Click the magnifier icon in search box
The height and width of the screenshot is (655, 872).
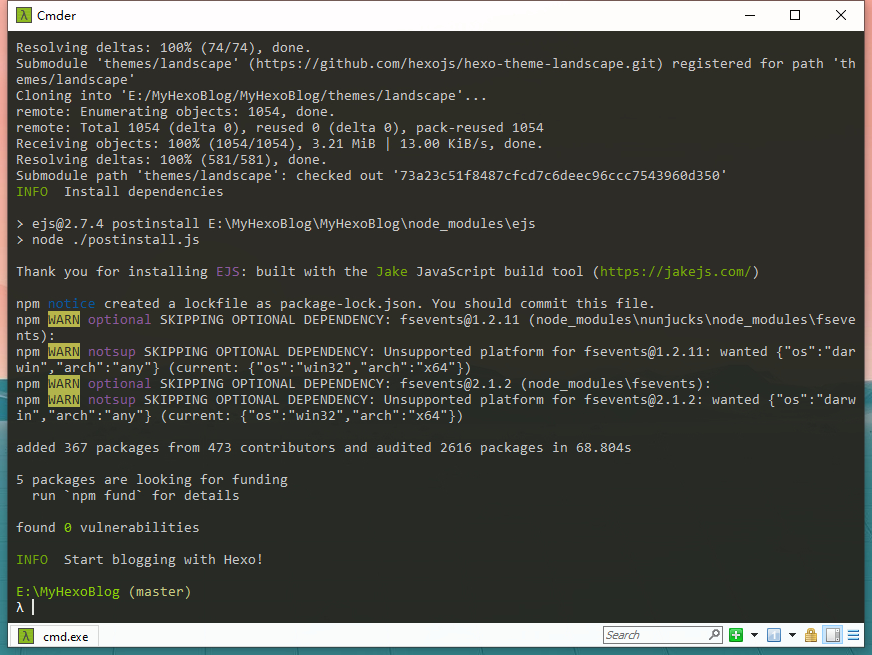click(x=715, y=634)
